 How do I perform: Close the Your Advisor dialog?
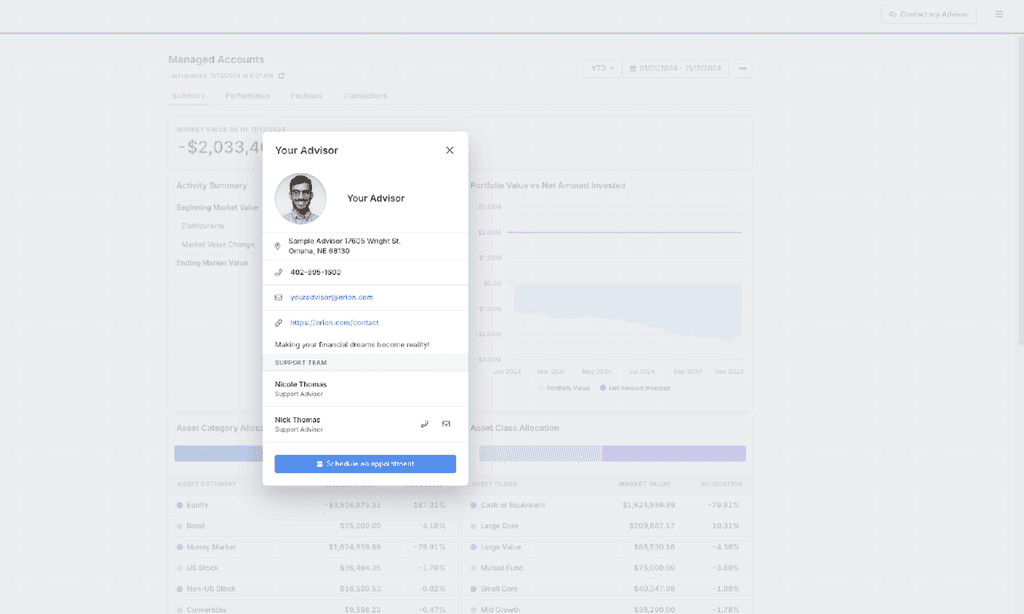449,150
